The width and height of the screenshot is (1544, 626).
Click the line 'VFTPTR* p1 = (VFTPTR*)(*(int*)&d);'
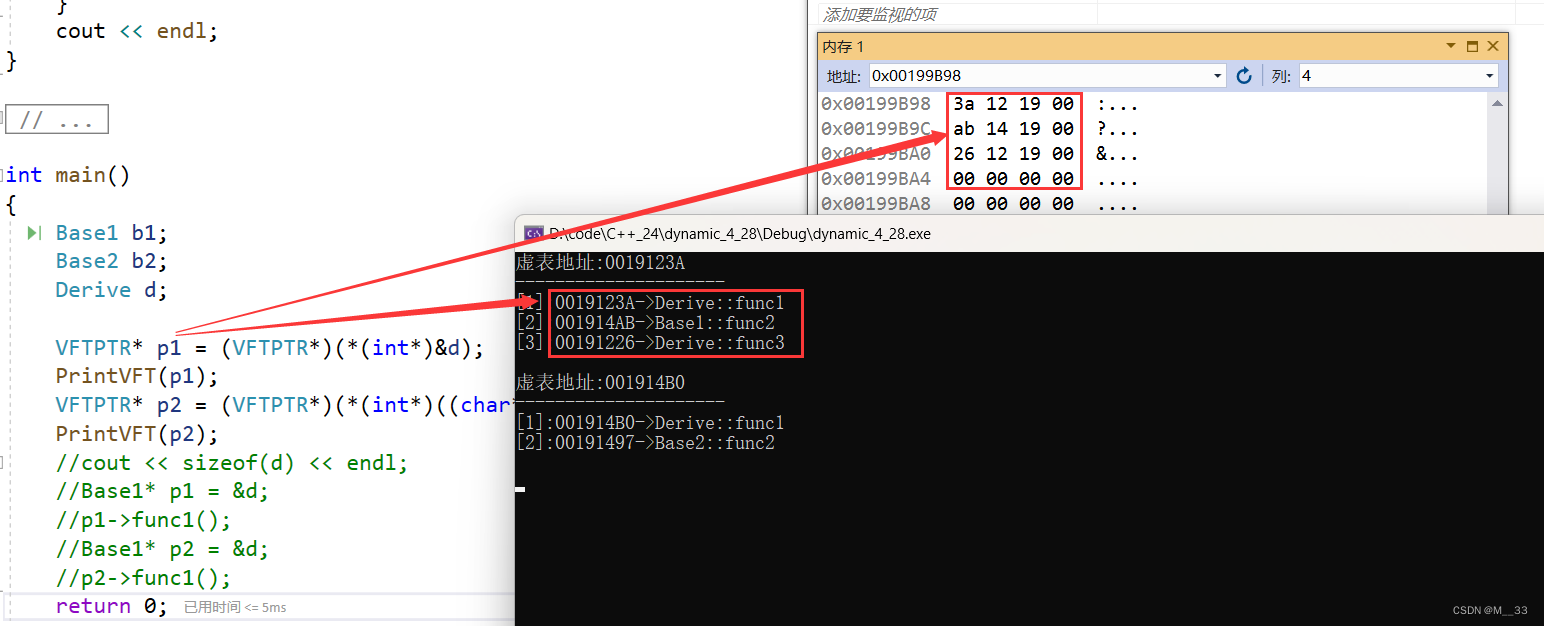point(270,349)
